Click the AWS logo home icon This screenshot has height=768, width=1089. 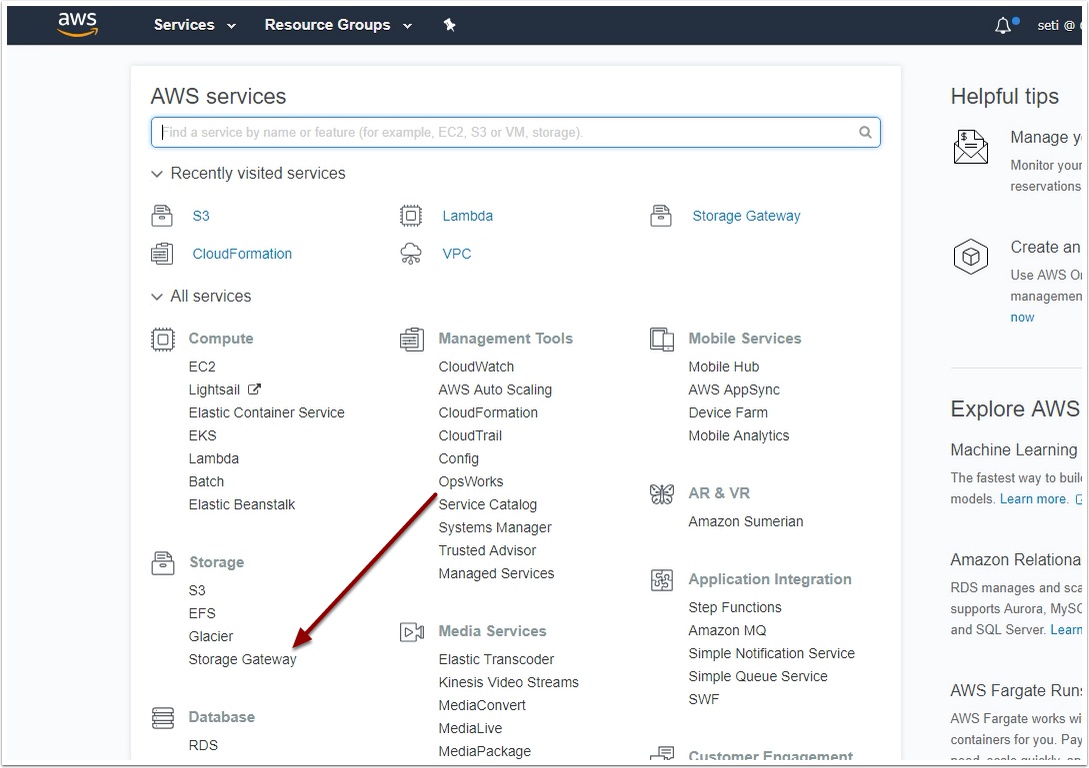(77, 24)
